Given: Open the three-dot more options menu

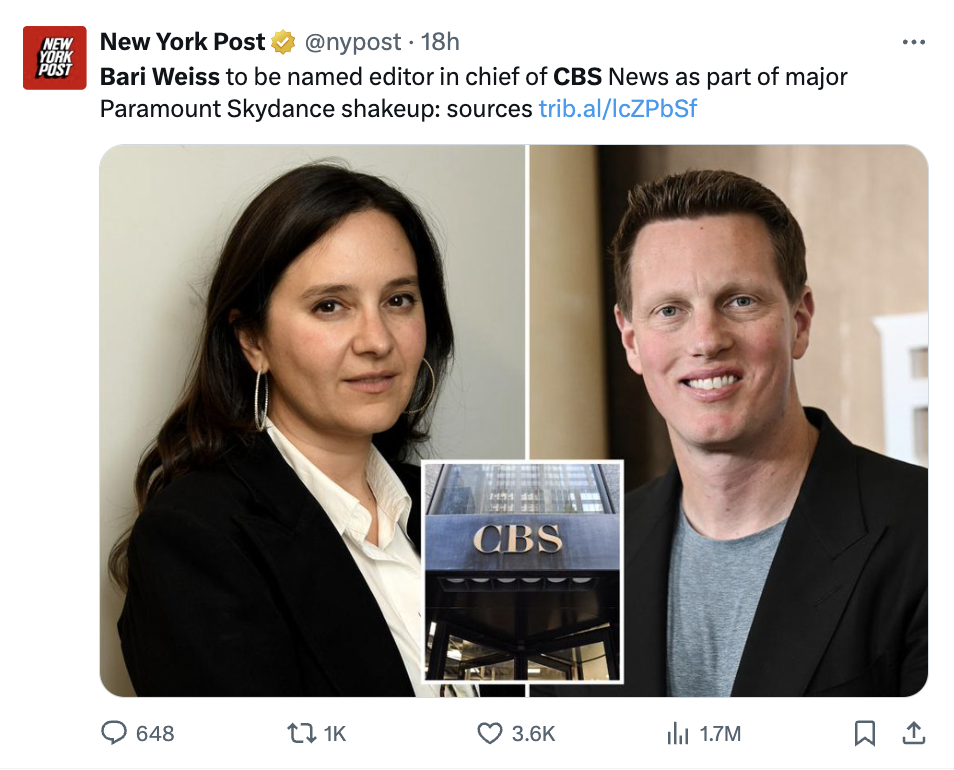Looking at the screenshot, I should click(x=913, y=42).
